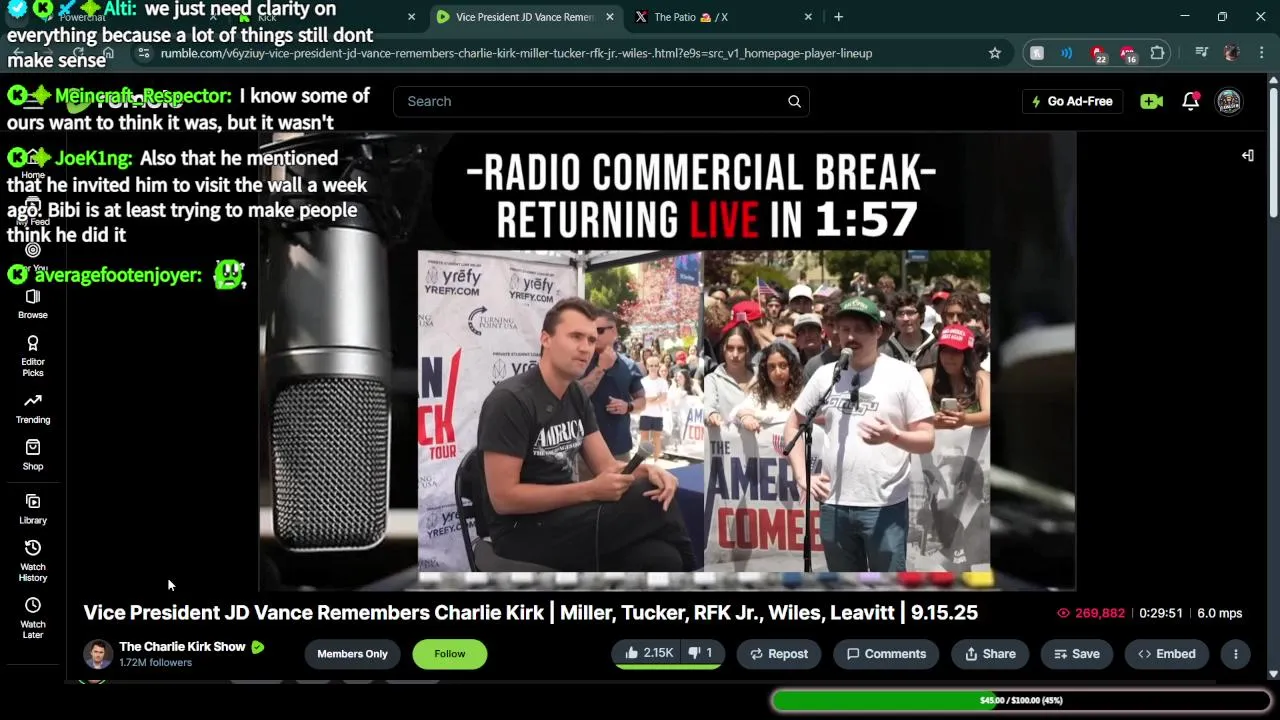Click the green upload video camera icon

(1152, 101)
